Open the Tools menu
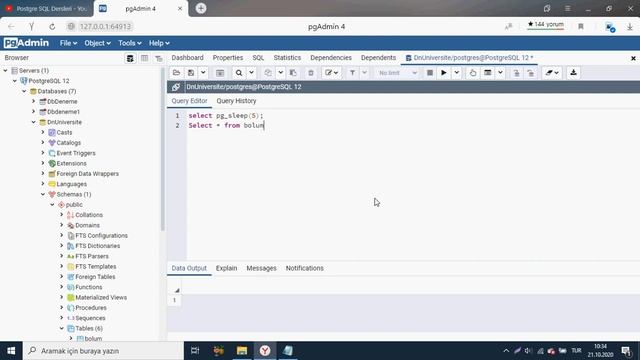The height and width of the screenshot is (360, 640). click(x=130, y=43)
